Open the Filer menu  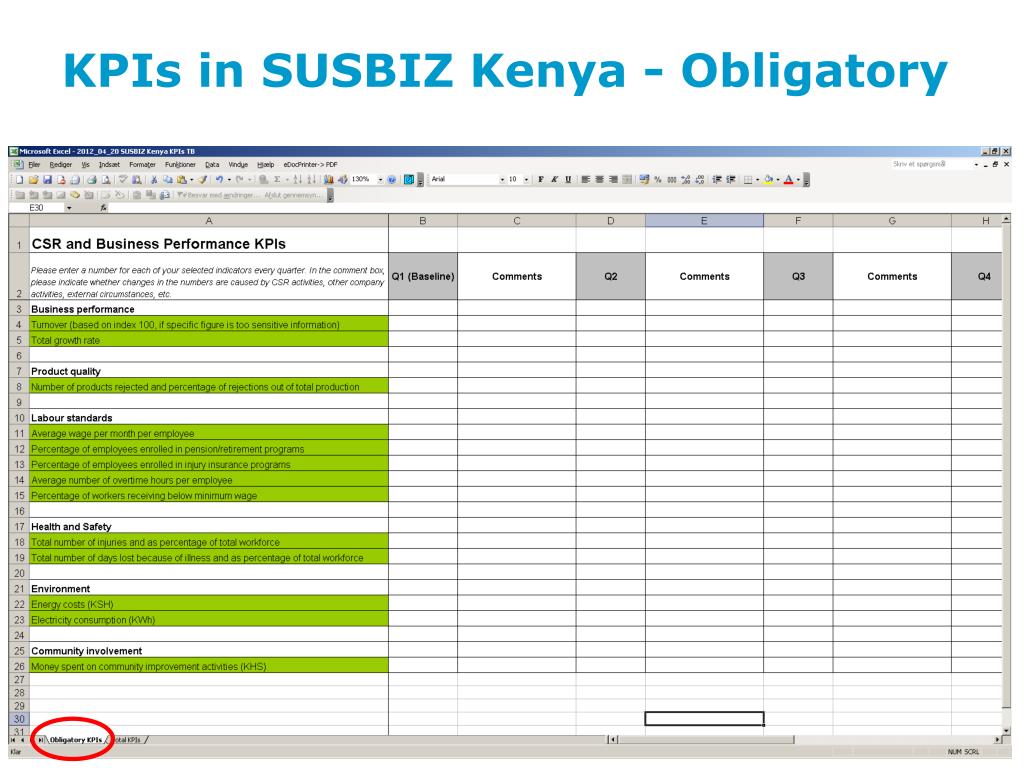[34, 165]
